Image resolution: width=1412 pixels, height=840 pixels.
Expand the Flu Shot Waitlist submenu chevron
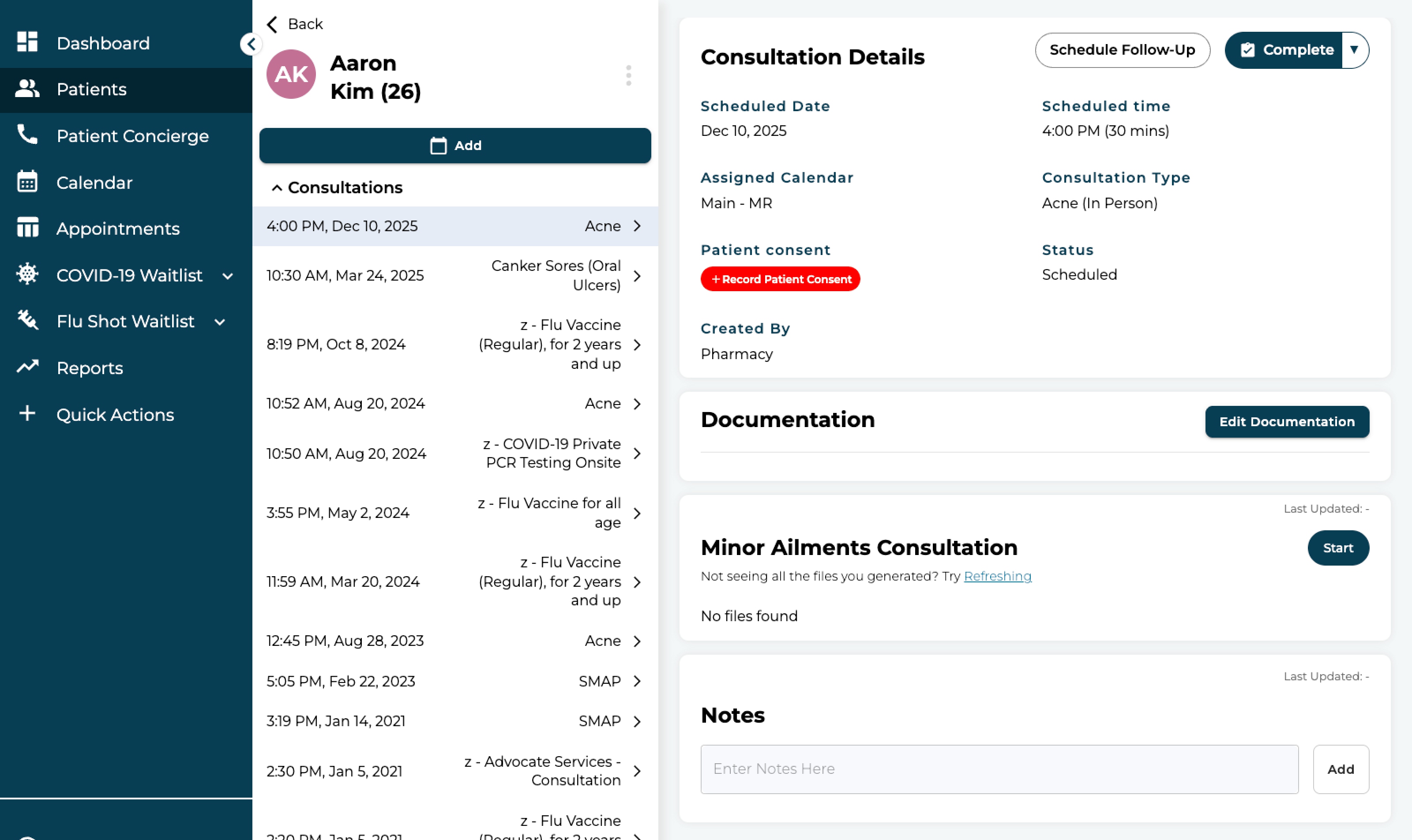pyautogui.click(x=220, y=322)
